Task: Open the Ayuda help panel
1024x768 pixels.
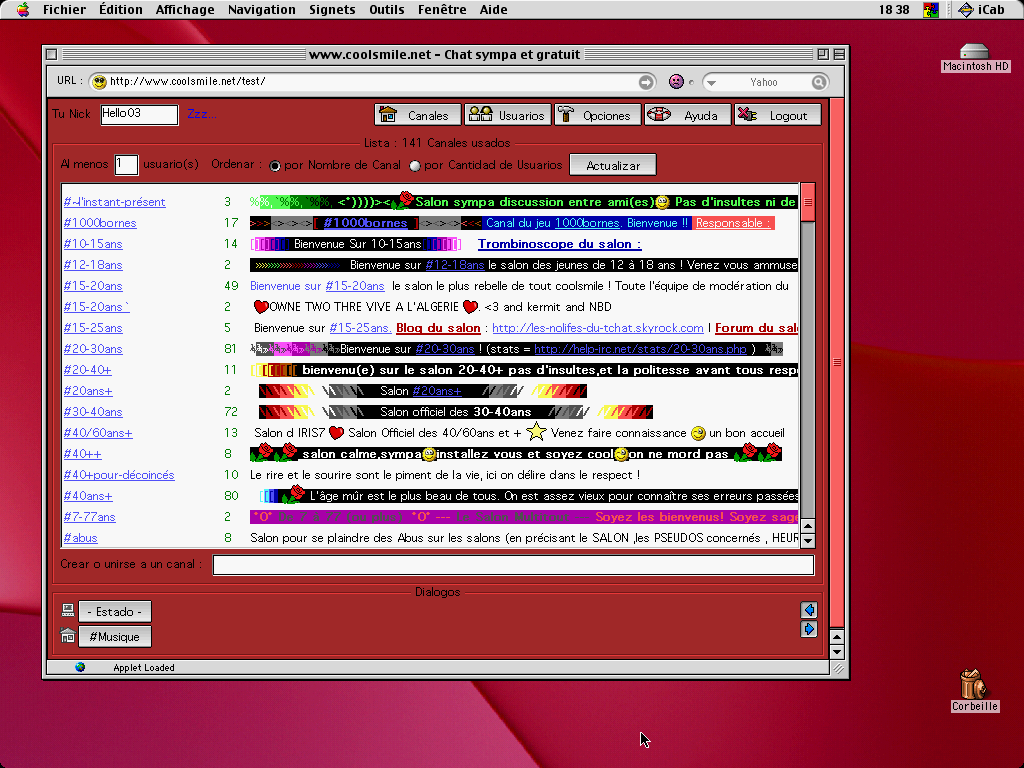Action: pyautogui.click(x=688, y=115)
